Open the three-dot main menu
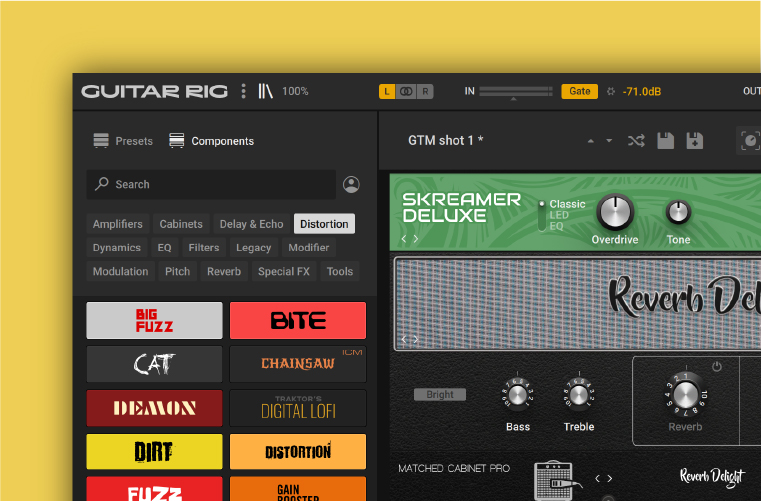Image resolution: width=761 pixels, height=501 pixels. coord(244,91)
